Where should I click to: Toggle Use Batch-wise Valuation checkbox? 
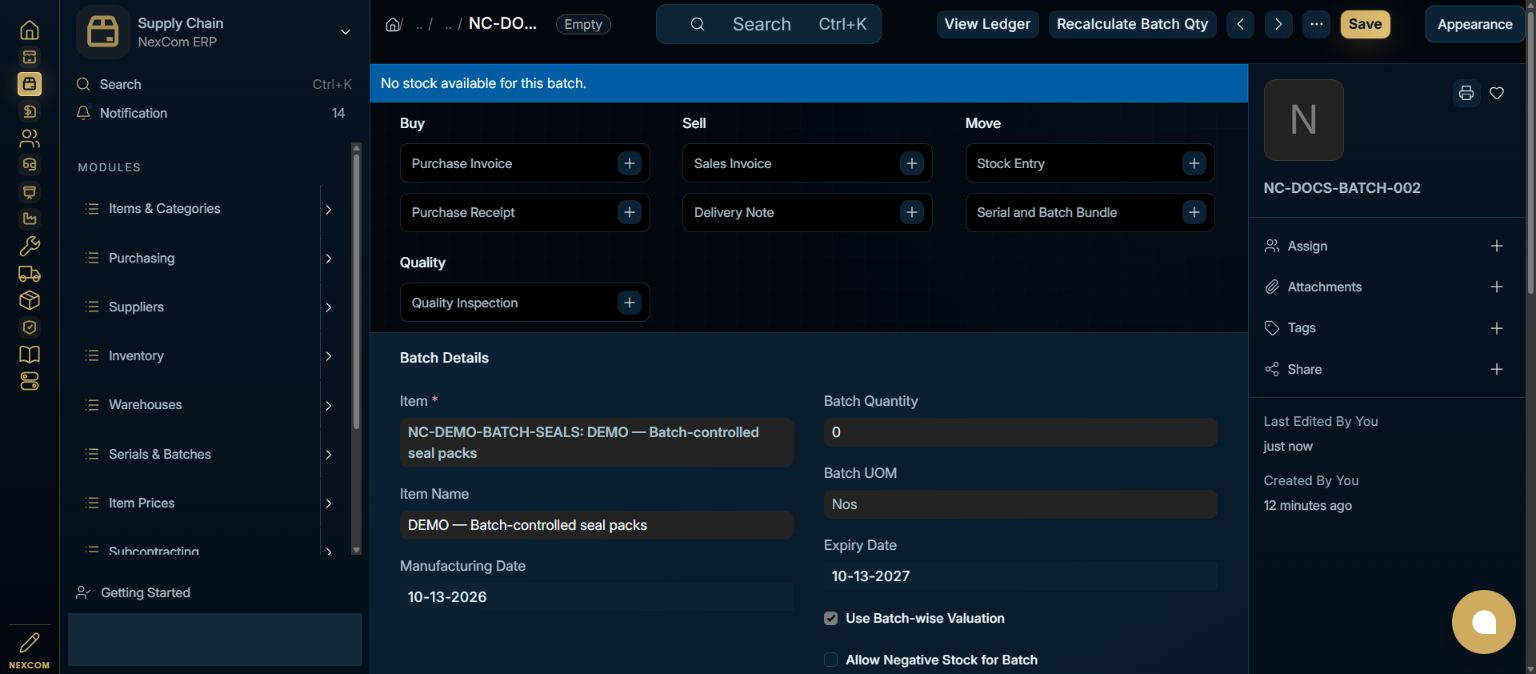(830, 619)
